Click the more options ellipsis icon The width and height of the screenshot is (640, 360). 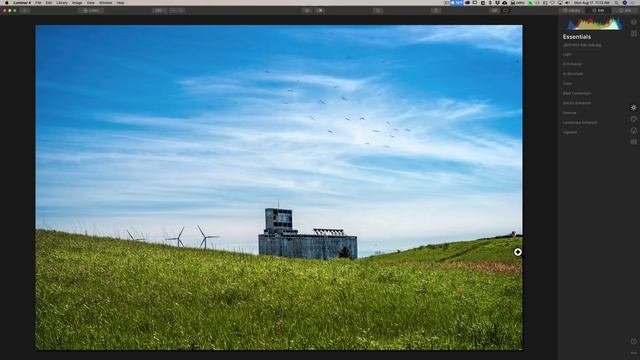[633, 353]
